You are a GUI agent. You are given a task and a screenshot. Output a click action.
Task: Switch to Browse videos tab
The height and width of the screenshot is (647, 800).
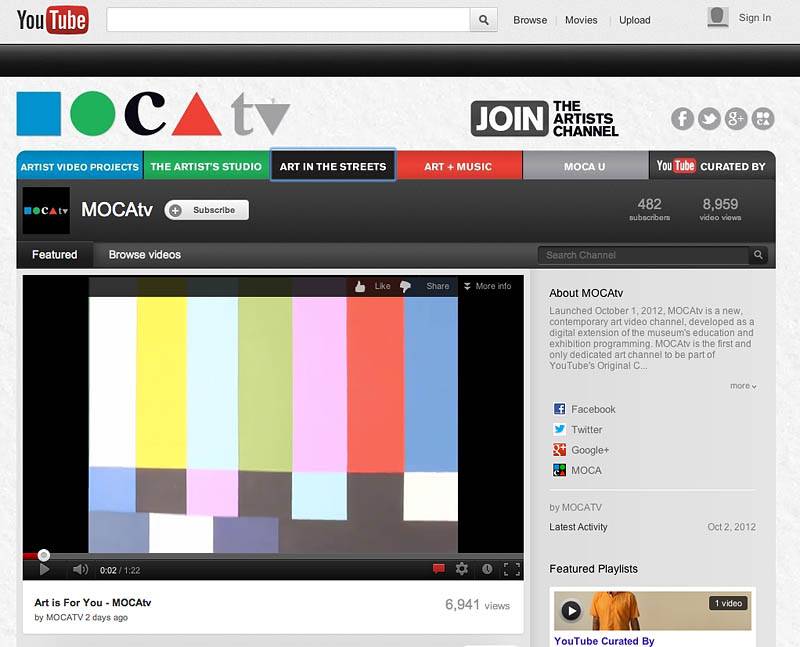click(x=145, y=255)
